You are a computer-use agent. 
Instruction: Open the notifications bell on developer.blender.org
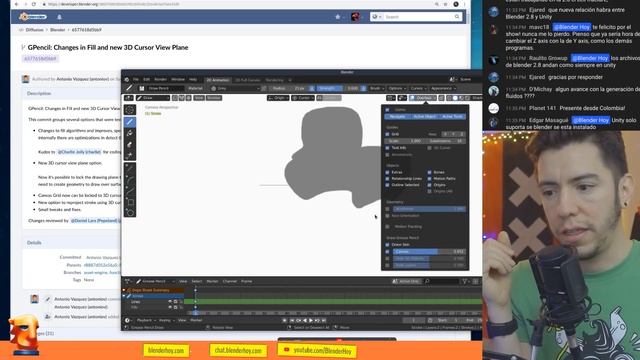[59, 17]
